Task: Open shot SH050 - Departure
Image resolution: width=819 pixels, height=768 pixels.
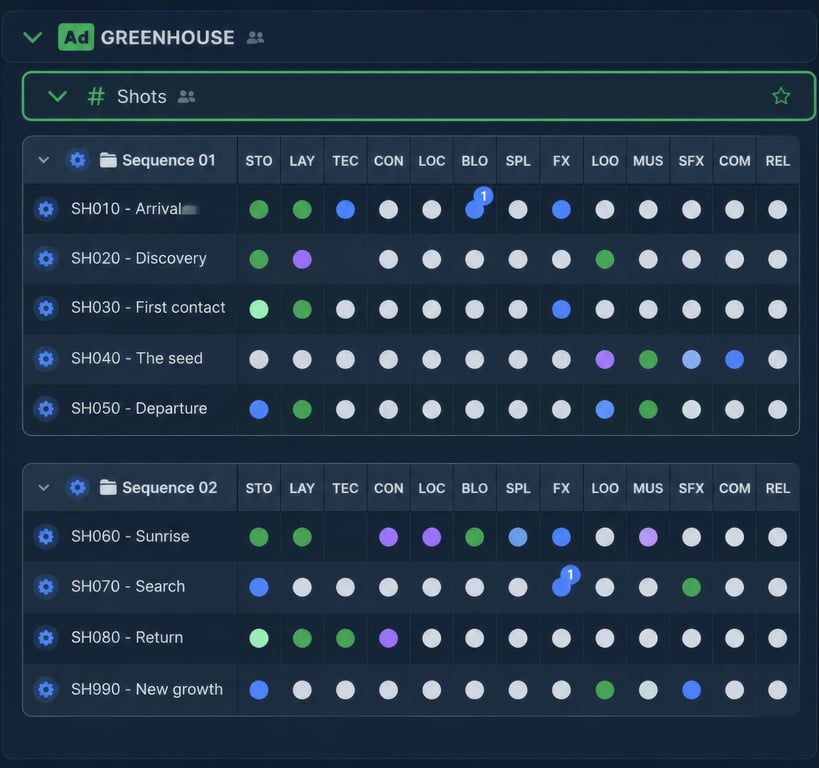Action: [139, 408]
